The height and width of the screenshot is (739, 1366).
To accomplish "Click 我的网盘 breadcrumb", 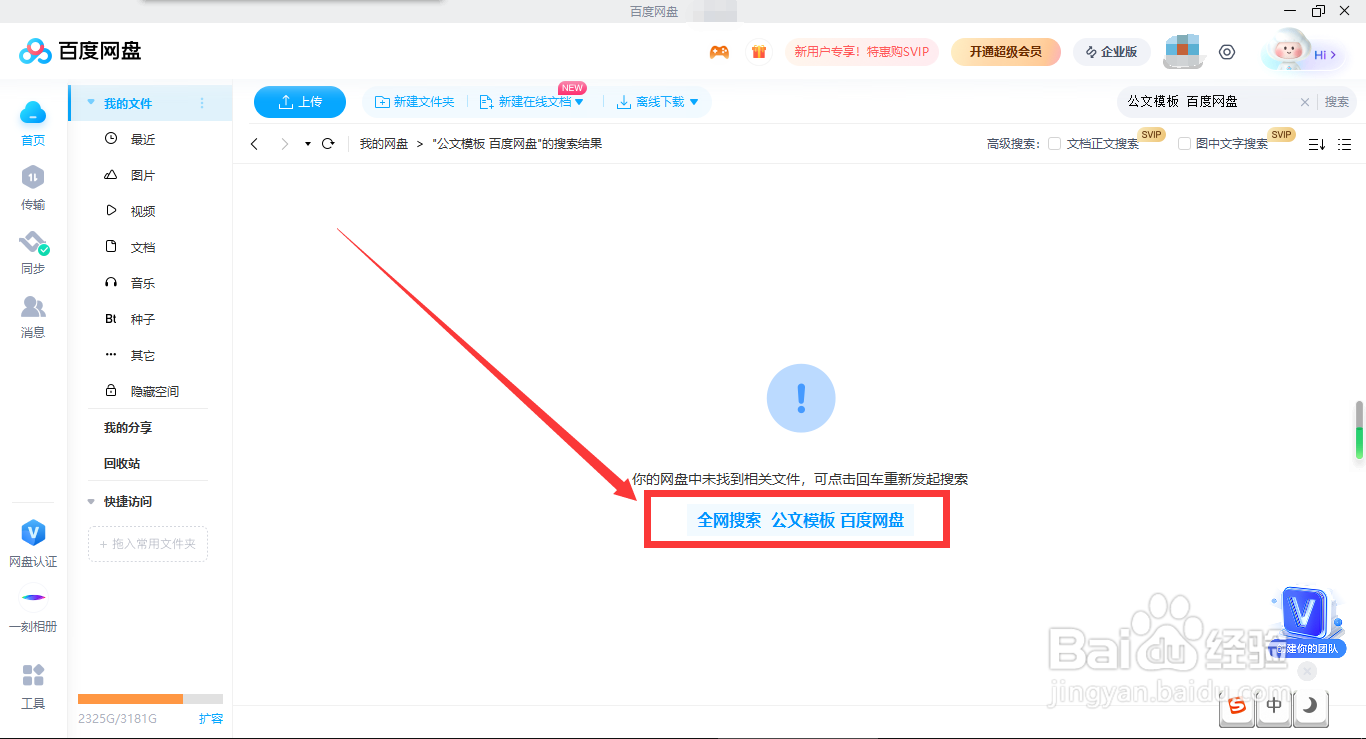I will (x=384, y=144).
